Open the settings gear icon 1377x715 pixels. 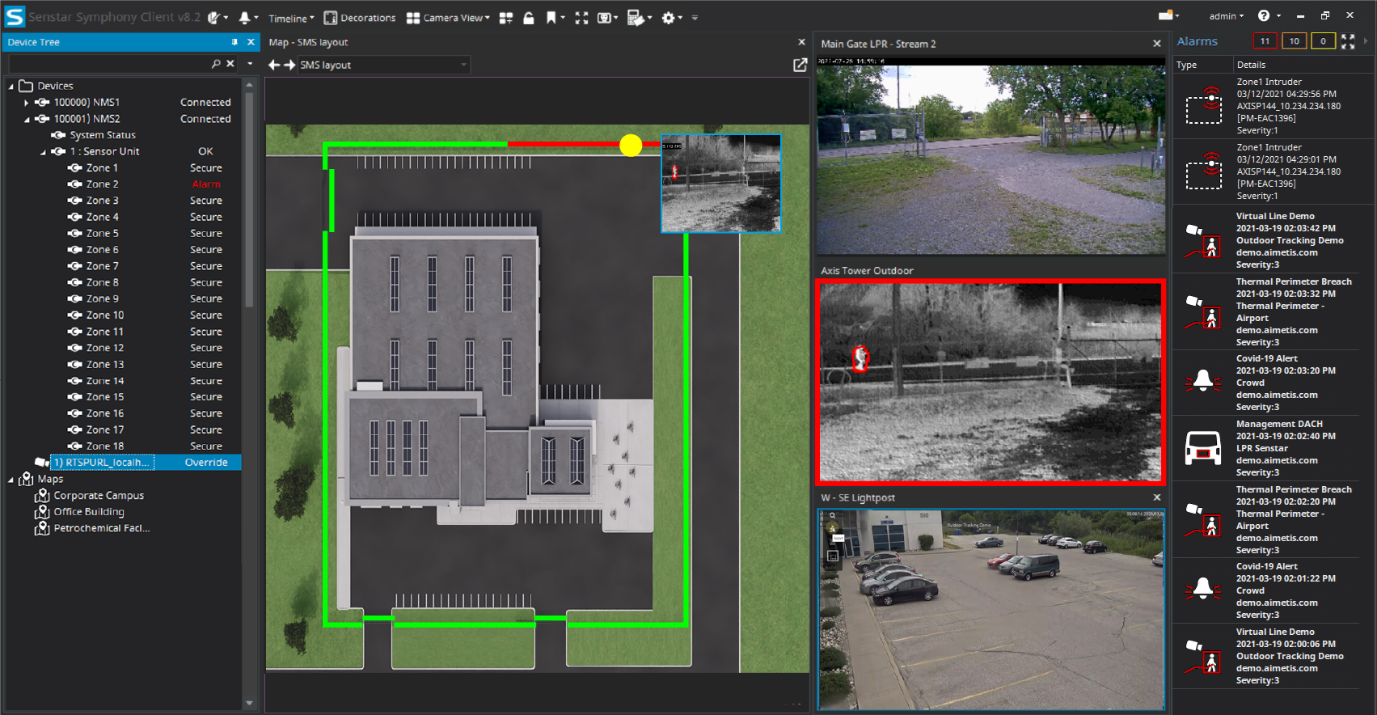[x=668, y=17]
